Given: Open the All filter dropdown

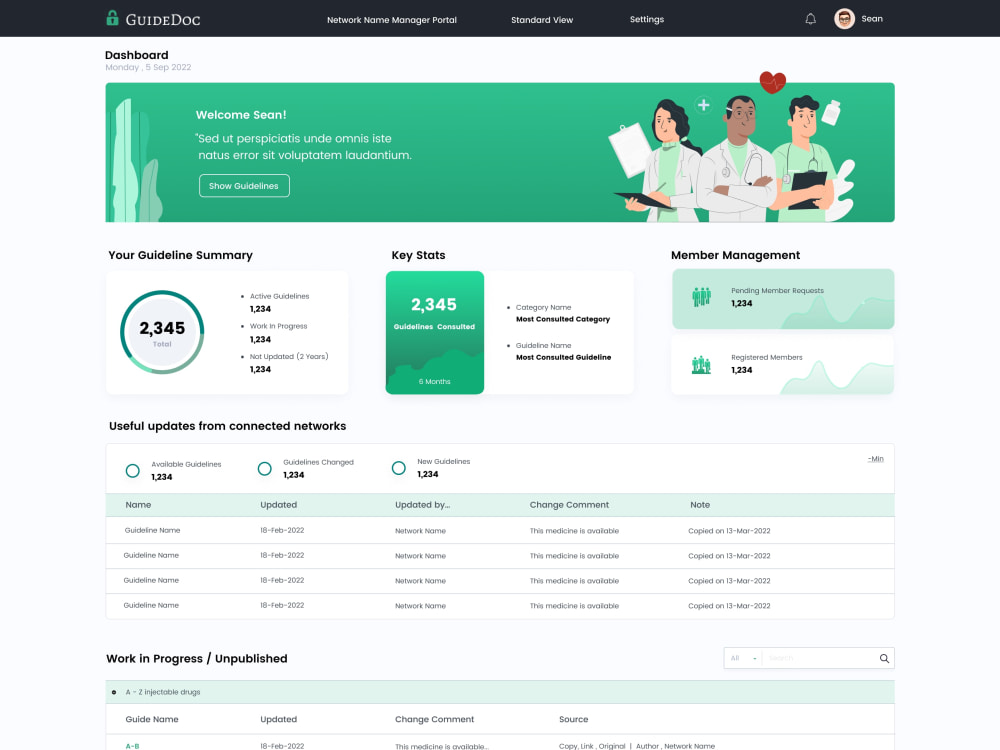Looking at the screenshot, I should tap(743, 658).
